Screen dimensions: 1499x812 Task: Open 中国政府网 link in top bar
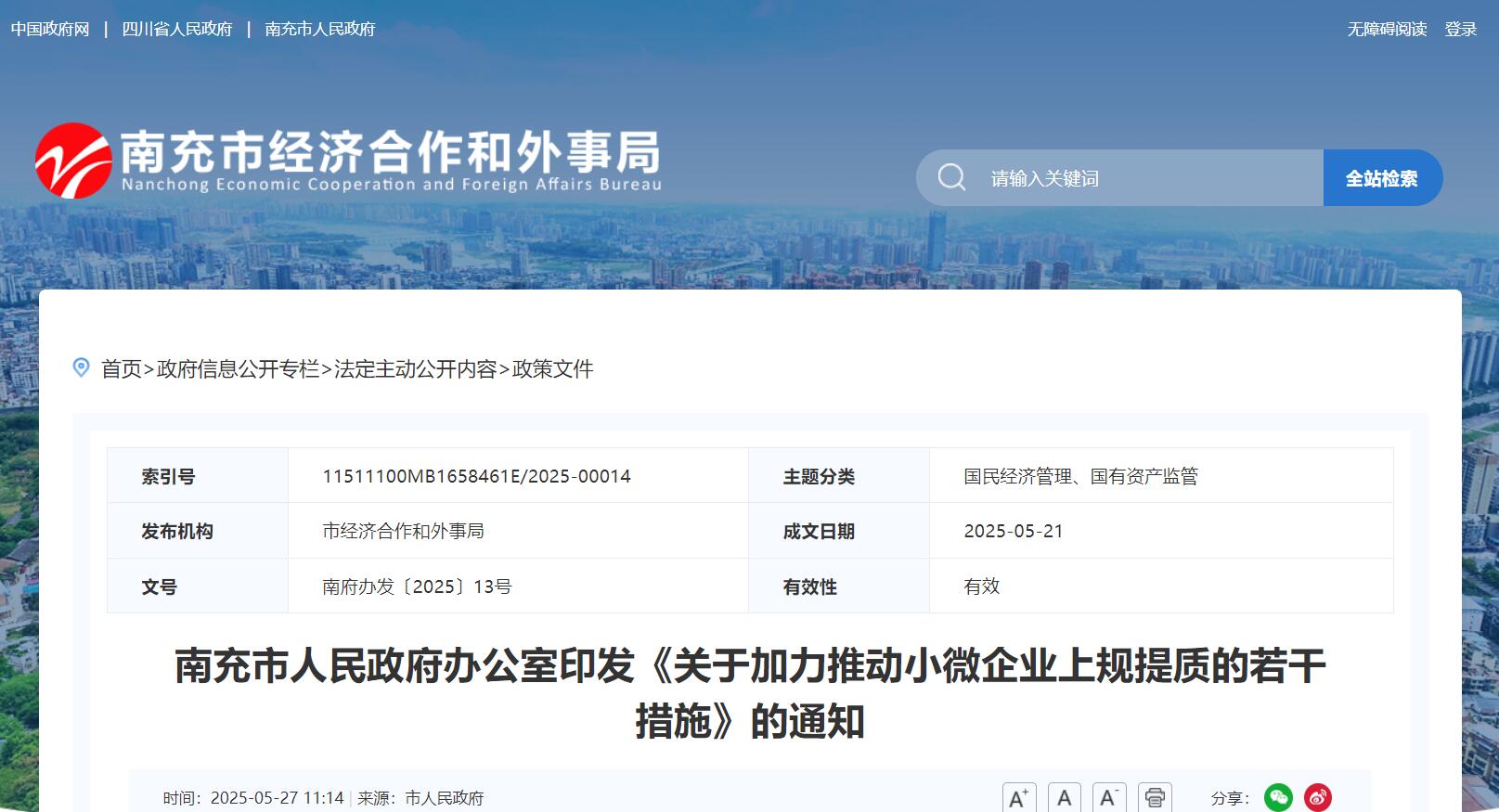[50, 29]
